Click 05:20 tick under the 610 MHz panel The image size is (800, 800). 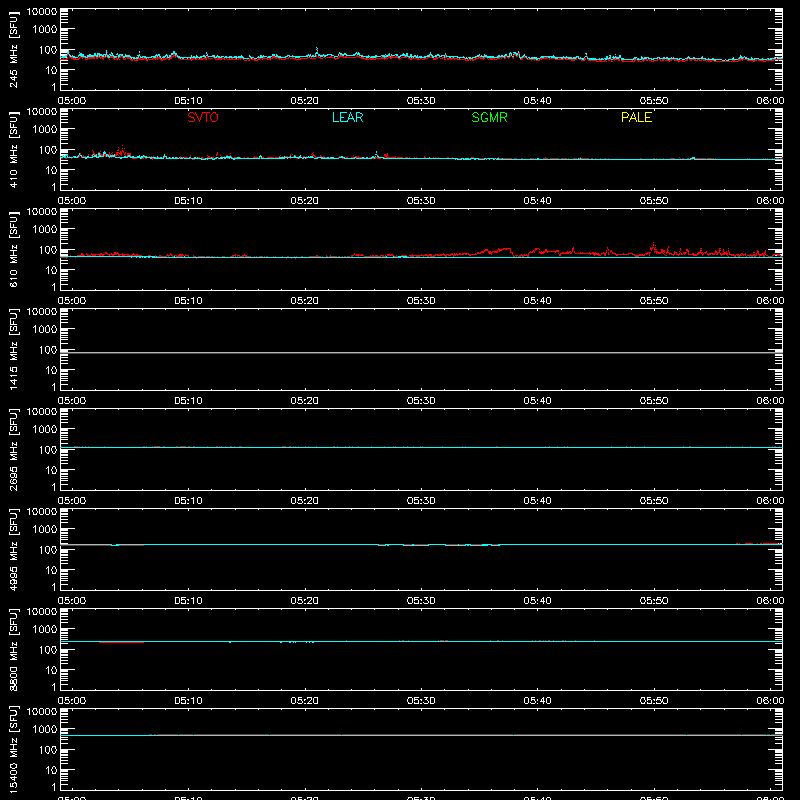(305, 301)
